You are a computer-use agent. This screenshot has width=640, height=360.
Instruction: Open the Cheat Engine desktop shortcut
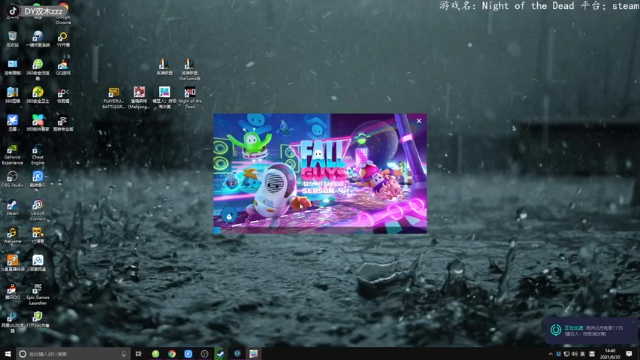[38, 154]
